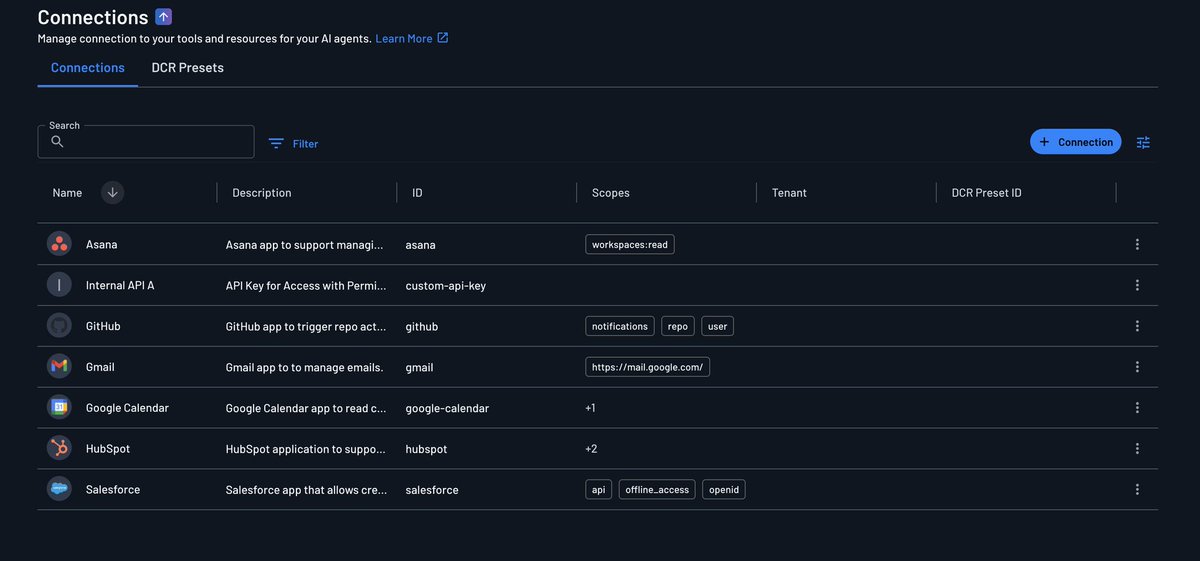Open the Filter options

(x=293, y=144)
